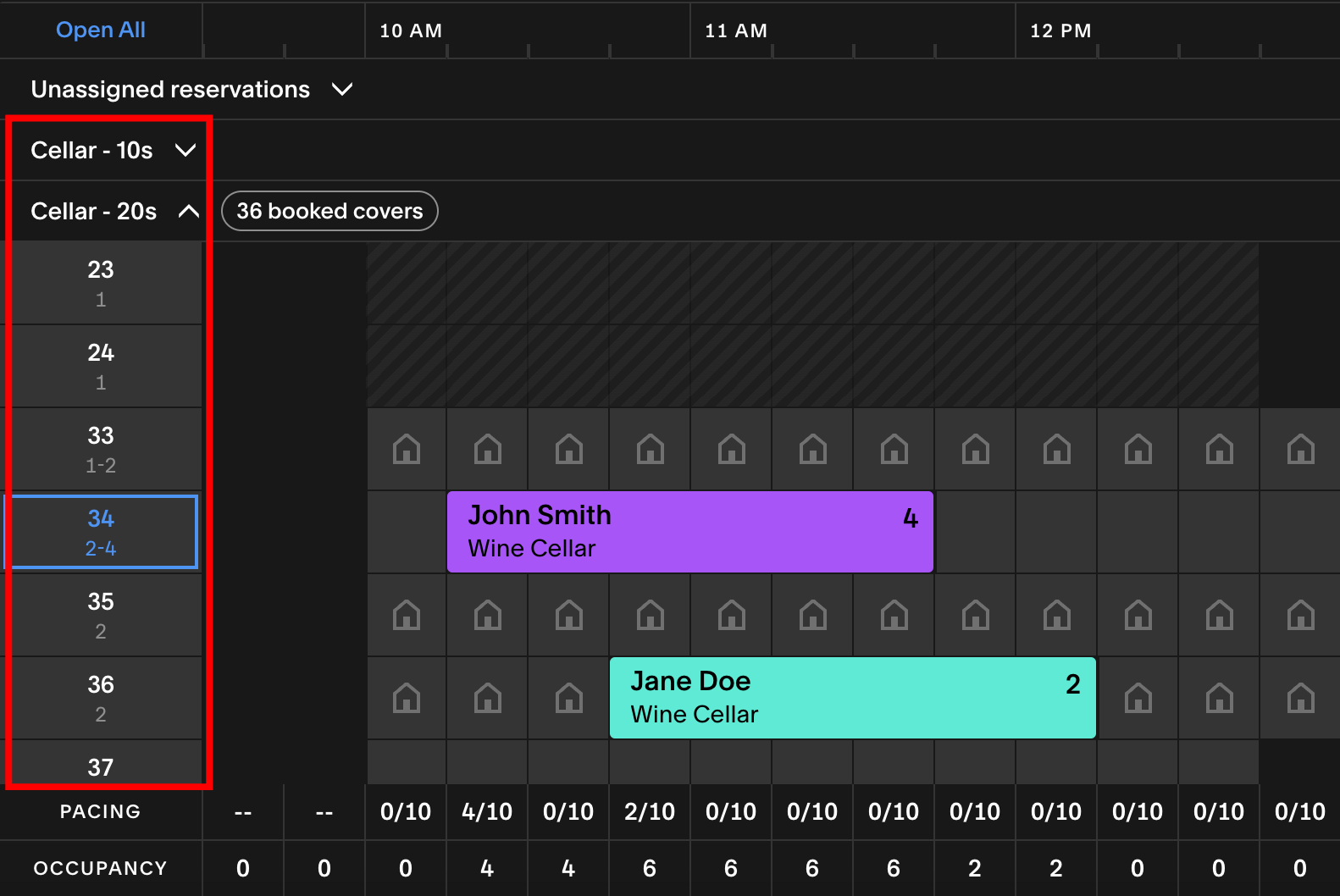The image size is (1340, 896).
Task: Click table 35 house icon at 12:00 PM
Action: click(x=1057, y=615)
